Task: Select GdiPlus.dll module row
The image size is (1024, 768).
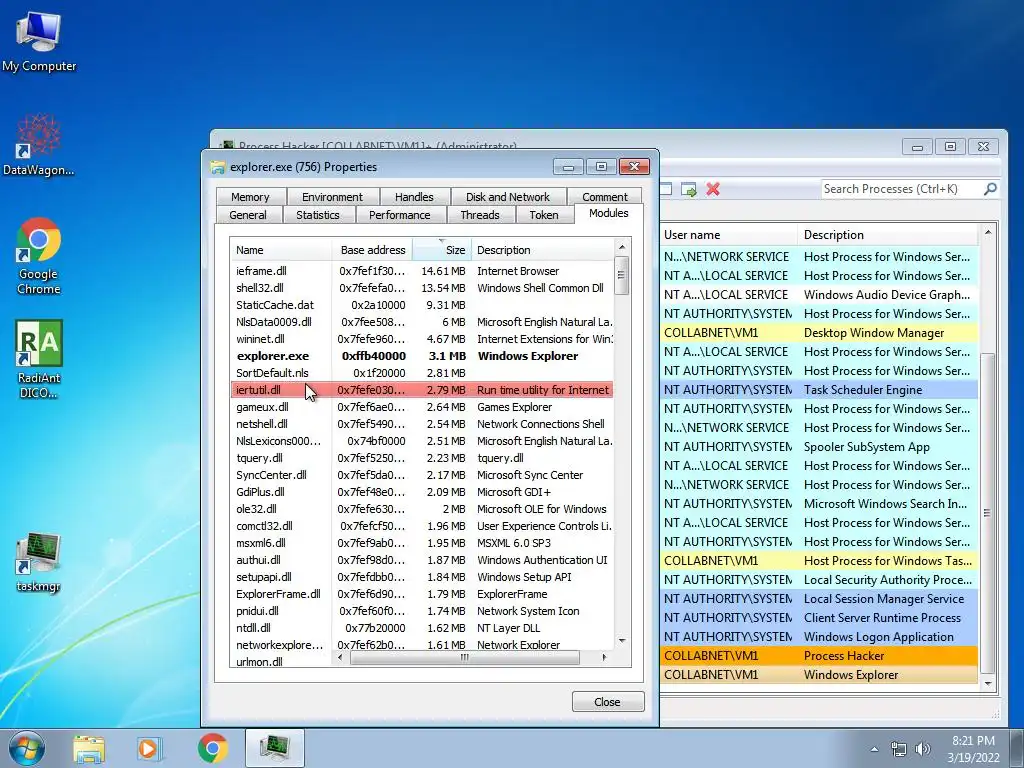Action: 422,492
